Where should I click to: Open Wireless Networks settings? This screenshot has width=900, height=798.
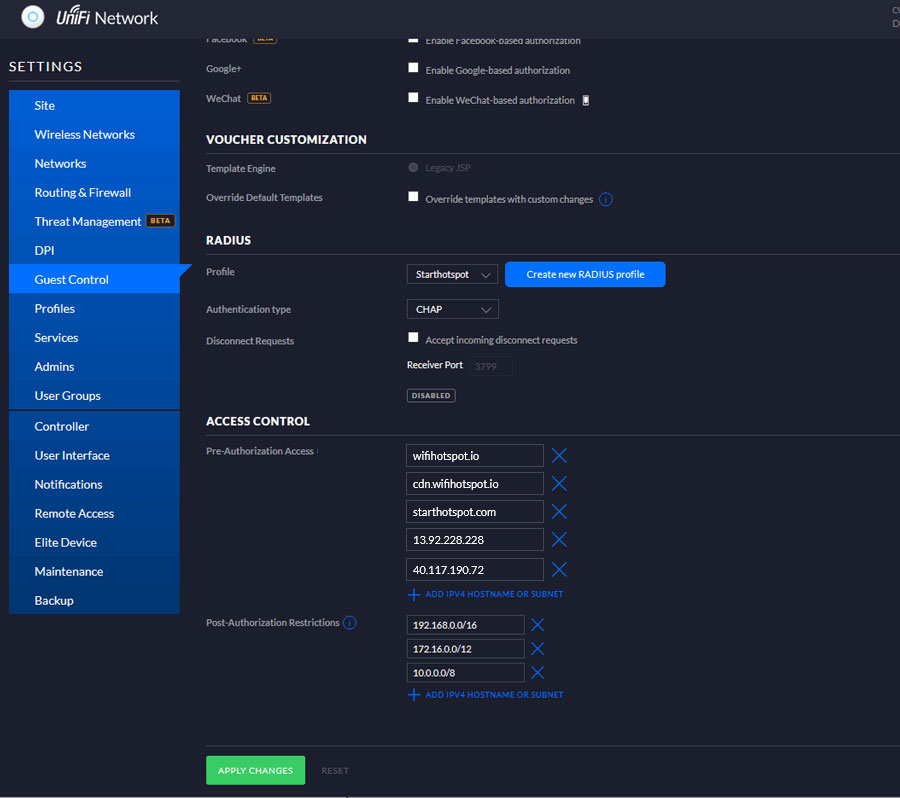pos(85,135)
